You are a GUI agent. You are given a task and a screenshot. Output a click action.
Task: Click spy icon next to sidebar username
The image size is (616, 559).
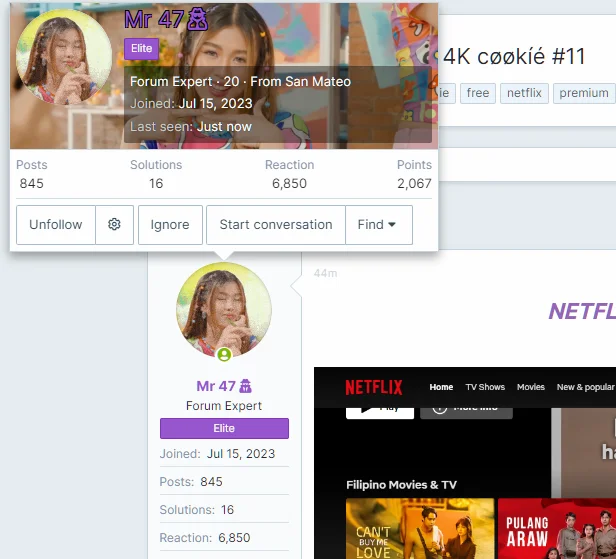click(x=246, y=386)
